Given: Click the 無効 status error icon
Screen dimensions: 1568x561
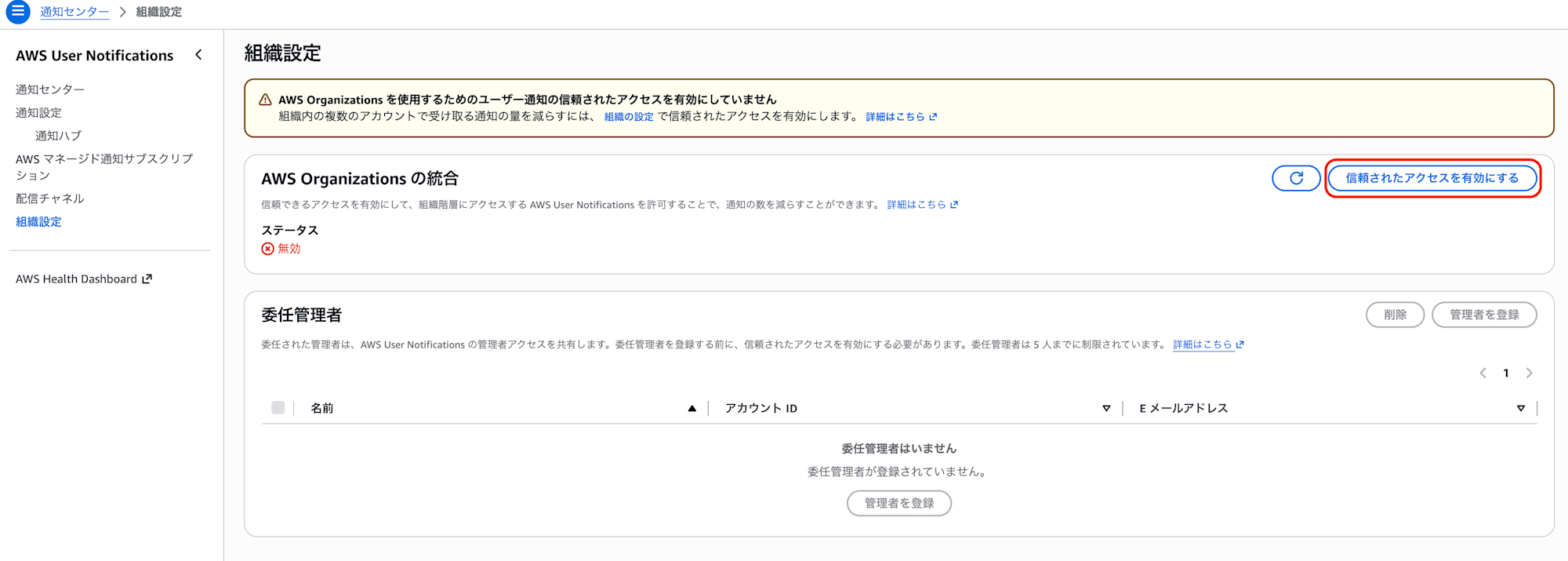Looking at the screenshot, I should point(267,249).
